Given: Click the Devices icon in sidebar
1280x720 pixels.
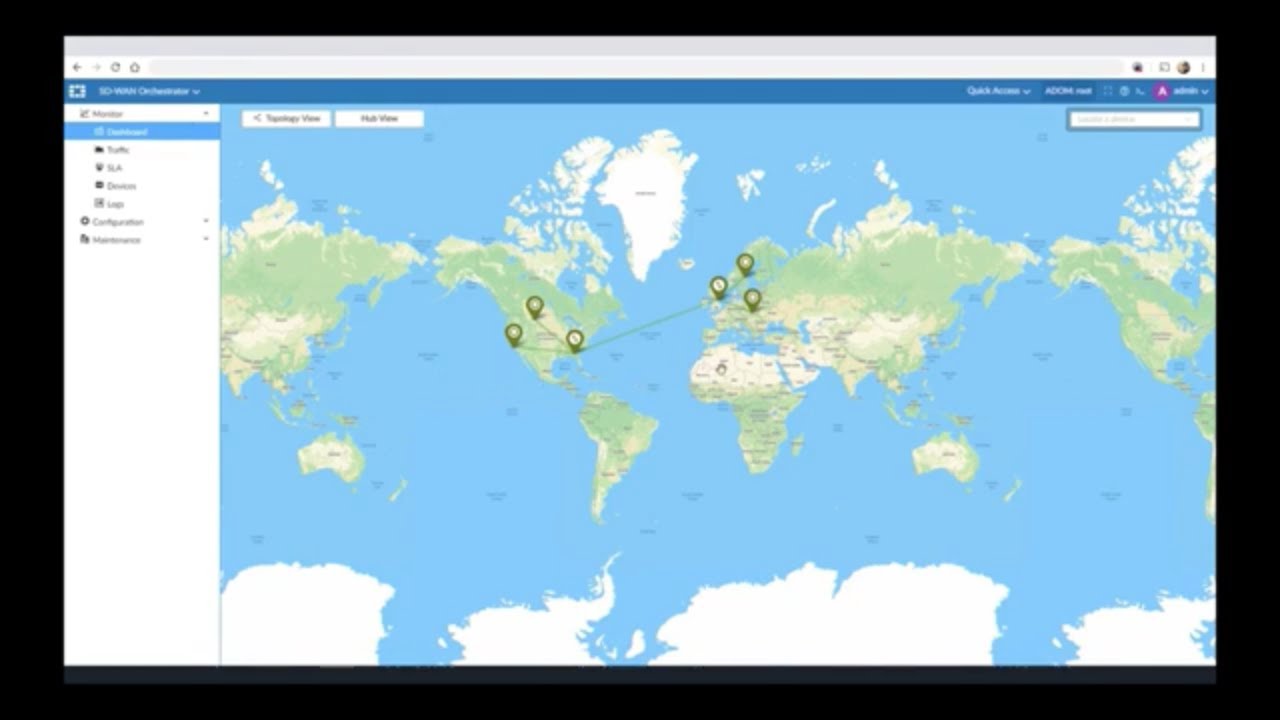Looking at the screenshot, I should (99, 186).
